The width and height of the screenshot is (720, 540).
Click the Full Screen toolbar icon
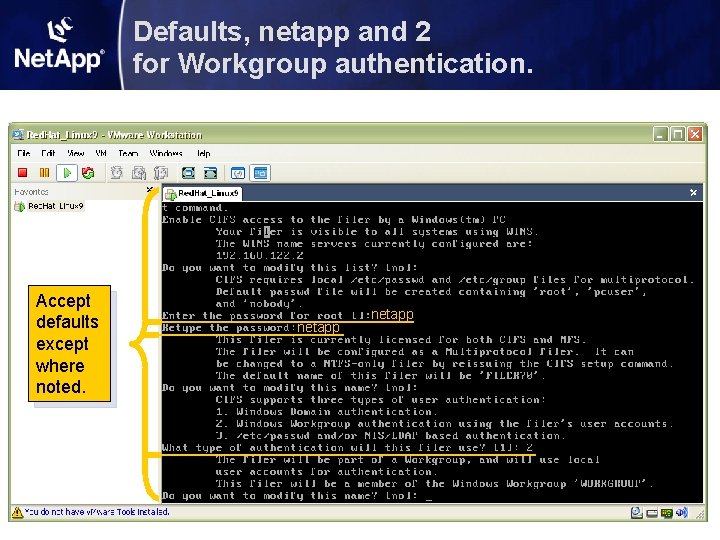click(x=188, y=173)
